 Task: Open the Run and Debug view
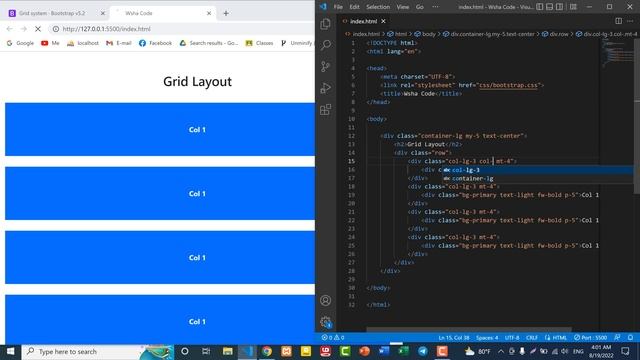[325, 88]
